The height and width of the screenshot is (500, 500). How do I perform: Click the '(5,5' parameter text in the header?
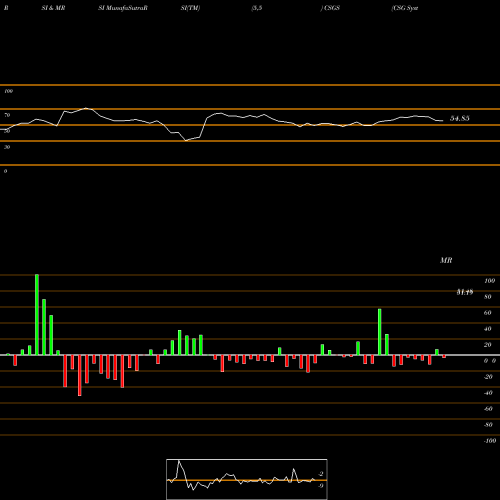point(257,8)
